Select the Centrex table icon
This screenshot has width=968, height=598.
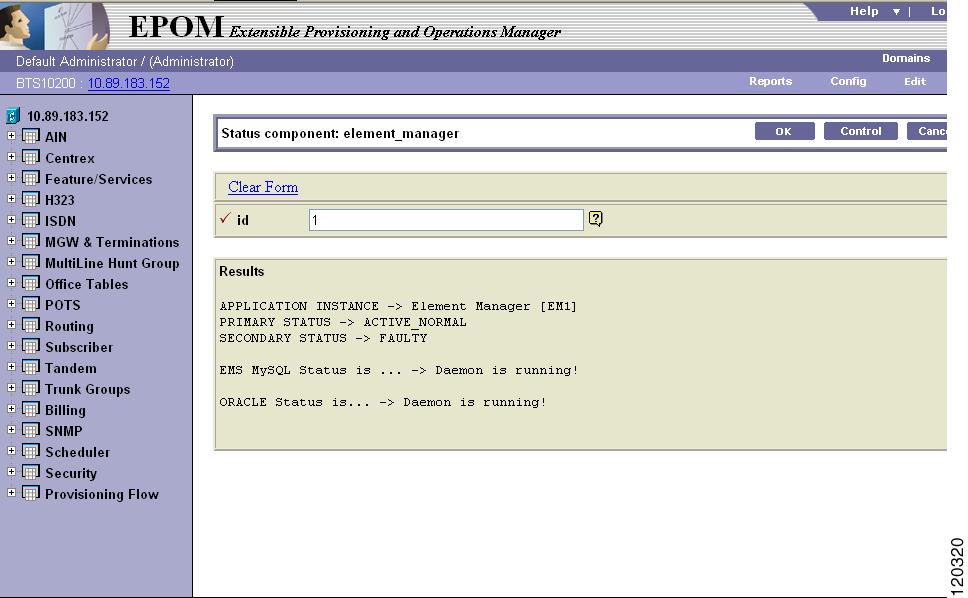coord(32,158)
